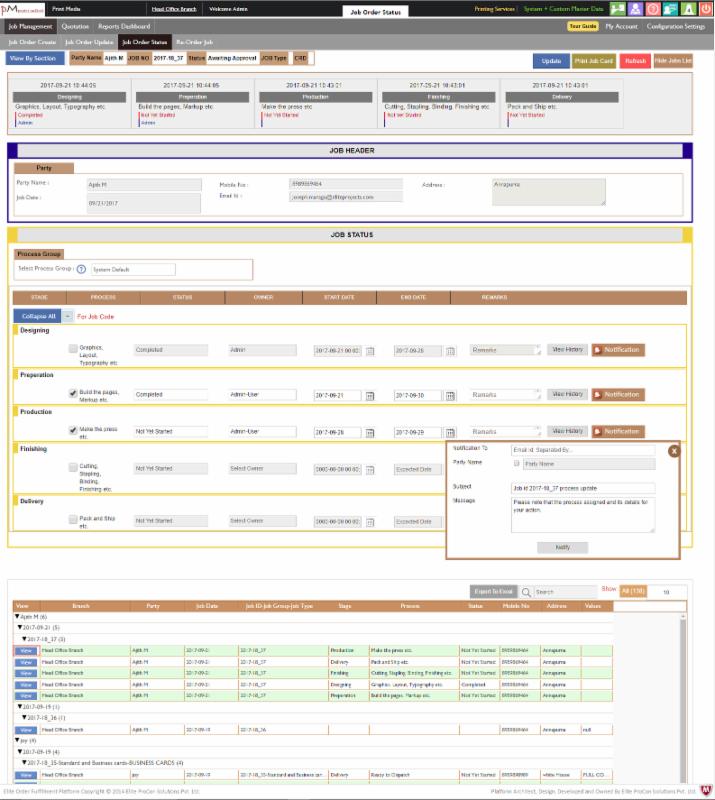Open the Finishing Select Owner dropdown
This screenshot has width=715, height=800.
262,468
